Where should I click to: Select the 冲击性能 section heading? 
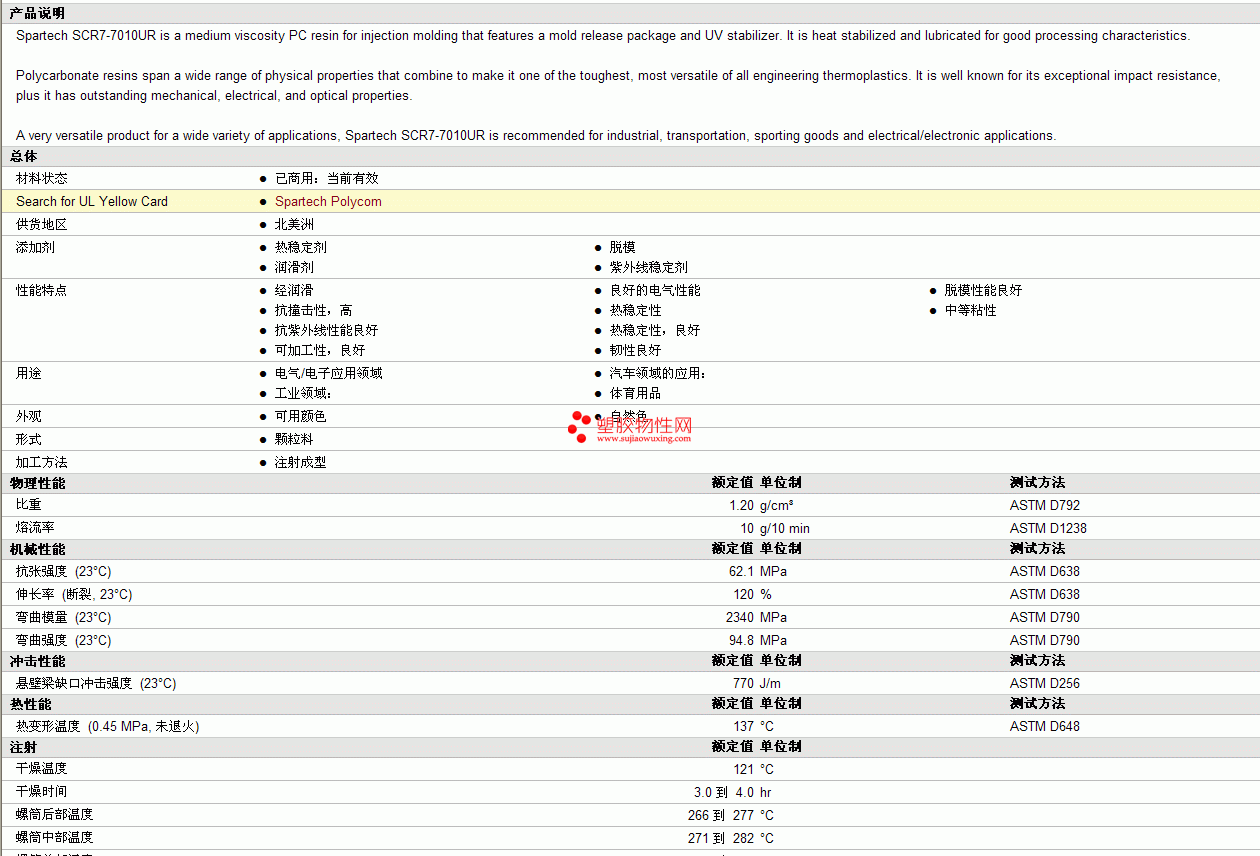pos(37,660)
